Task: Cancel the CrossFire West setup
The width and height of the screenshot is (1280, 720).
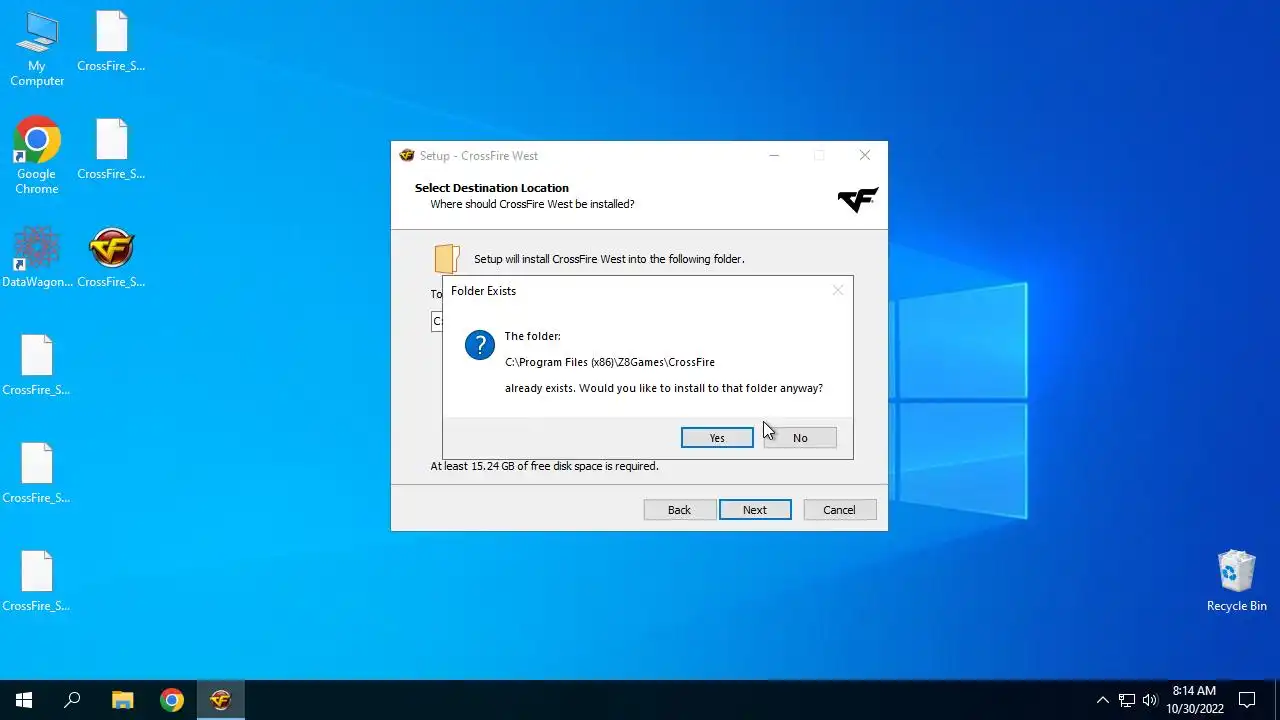Action: 839,510
